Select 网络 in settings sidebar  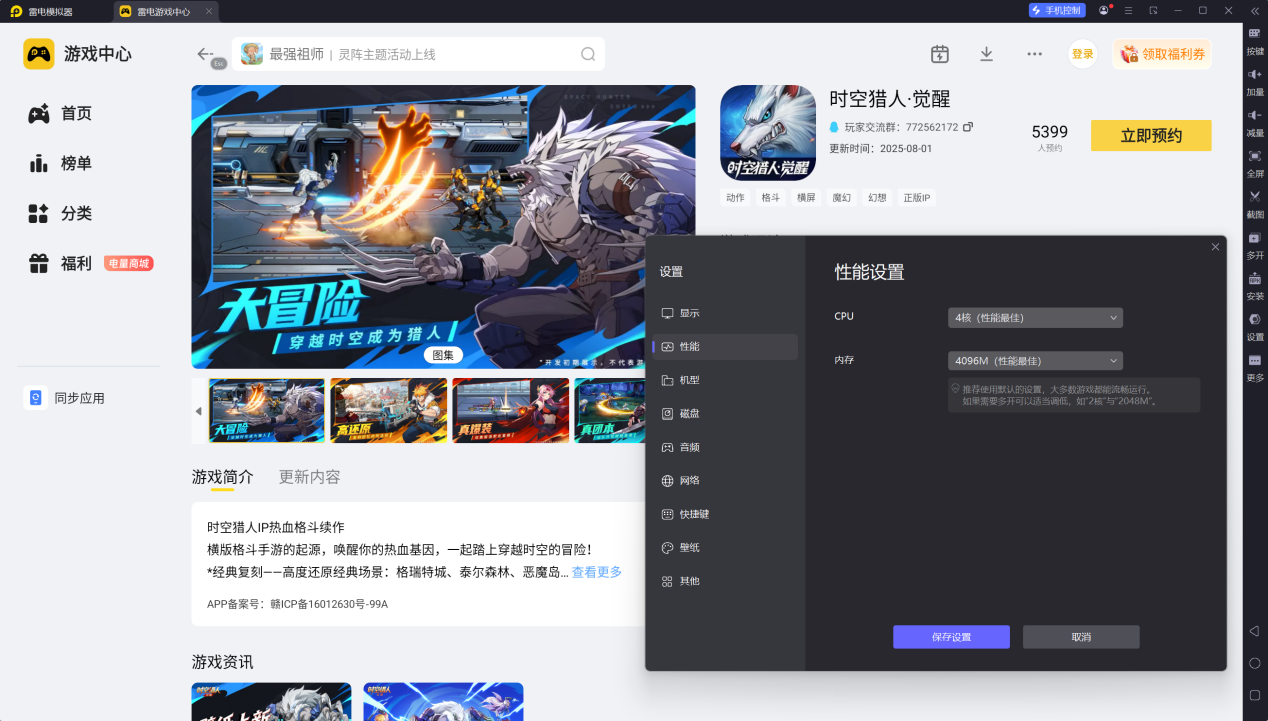pos(725,480)
